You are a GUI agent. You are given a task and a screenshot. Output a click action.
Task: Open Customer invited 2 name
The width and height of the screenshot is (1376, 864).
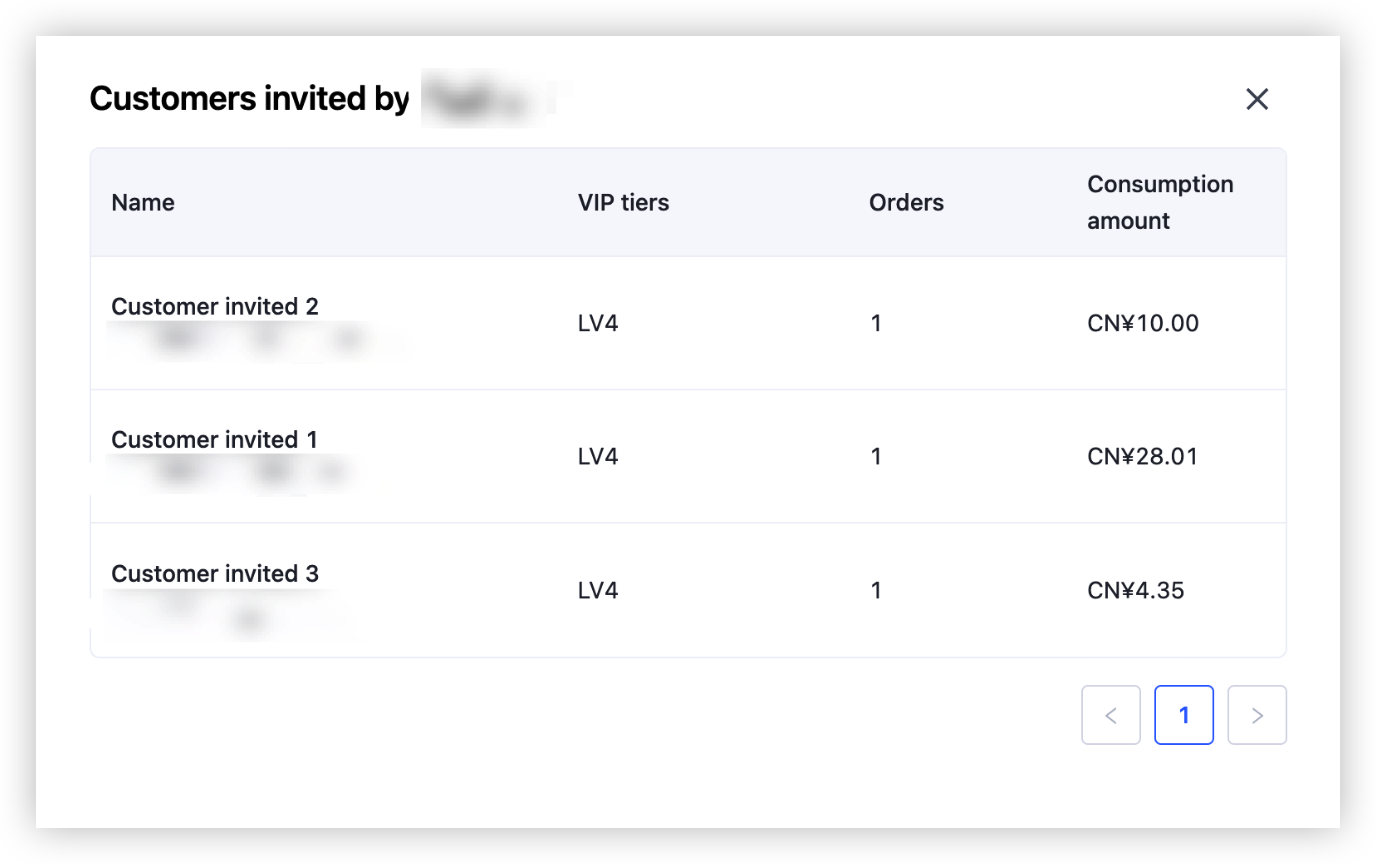point(215,307)
